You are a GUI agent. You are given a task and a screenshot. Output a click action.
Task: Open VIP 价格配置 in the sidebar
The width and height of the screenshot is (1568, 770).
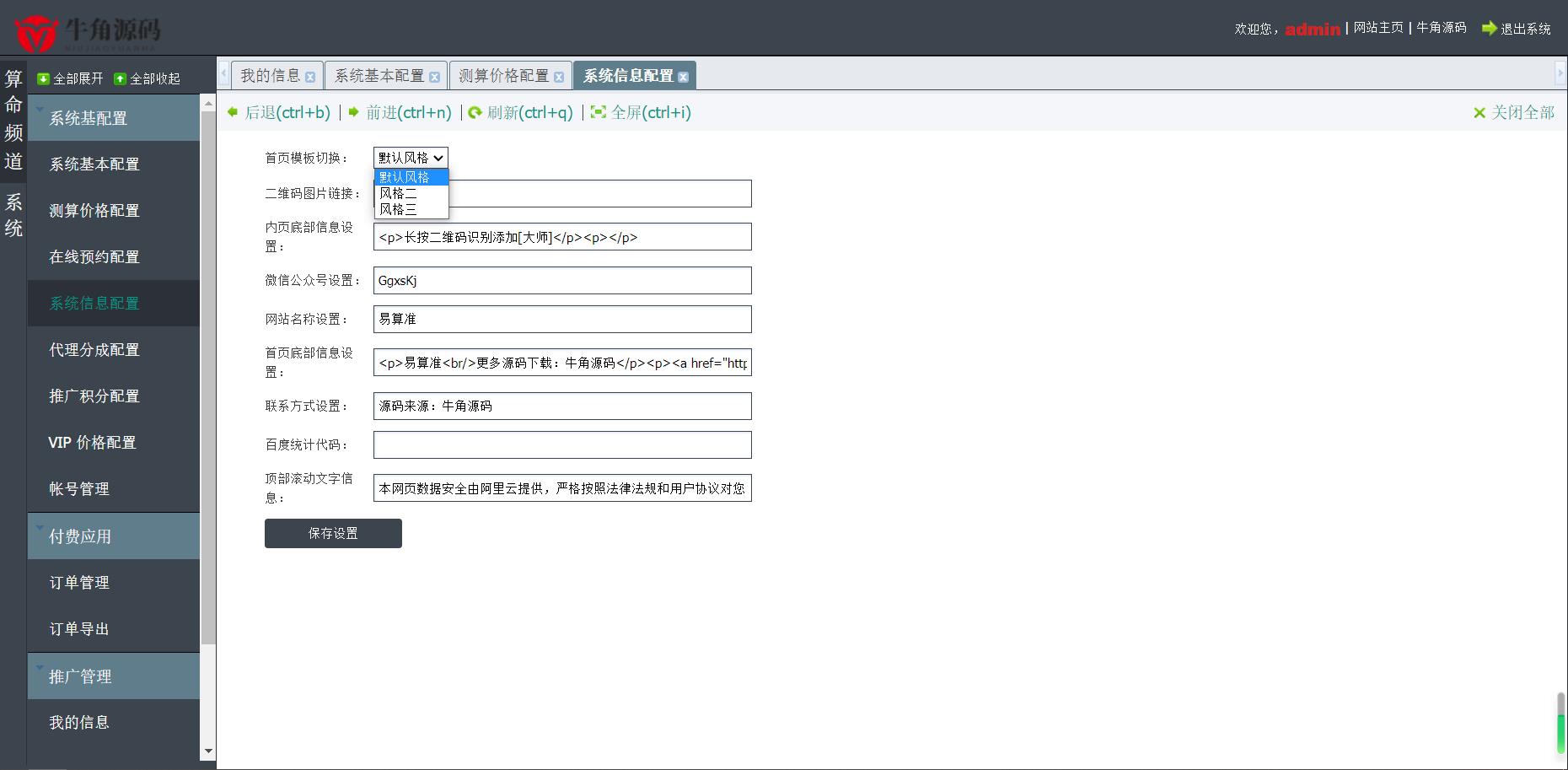pos(114,443)
